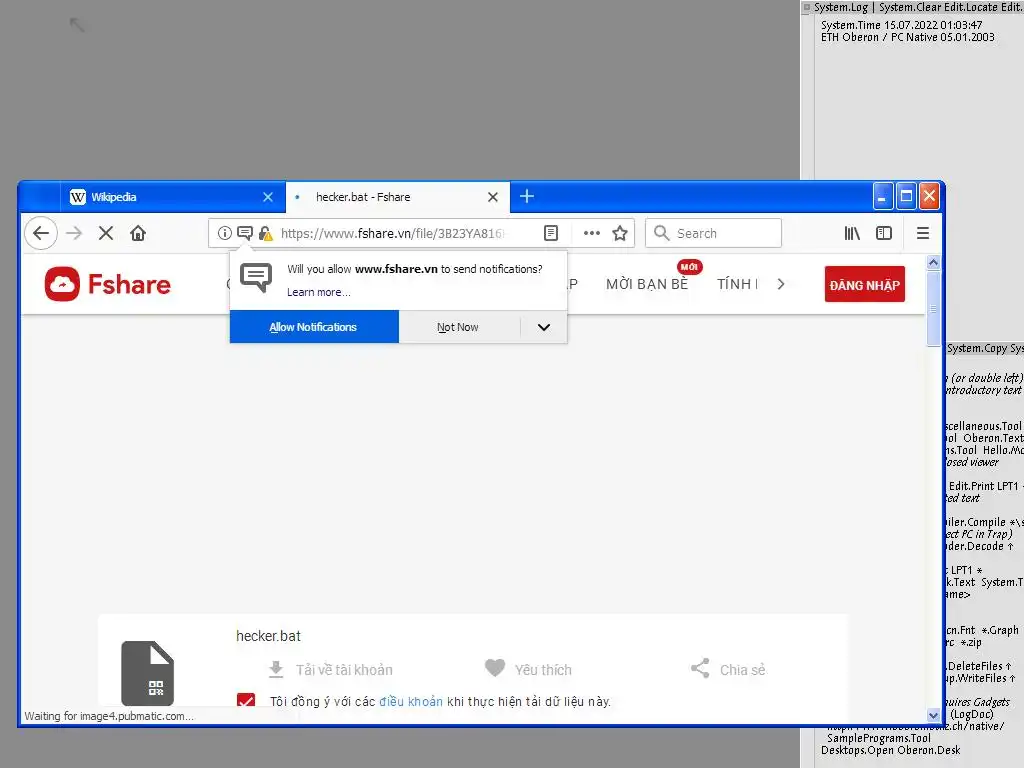Click the hecker.bat file name text
This screenshot has height=768, width=1024.
click(268, 635)
